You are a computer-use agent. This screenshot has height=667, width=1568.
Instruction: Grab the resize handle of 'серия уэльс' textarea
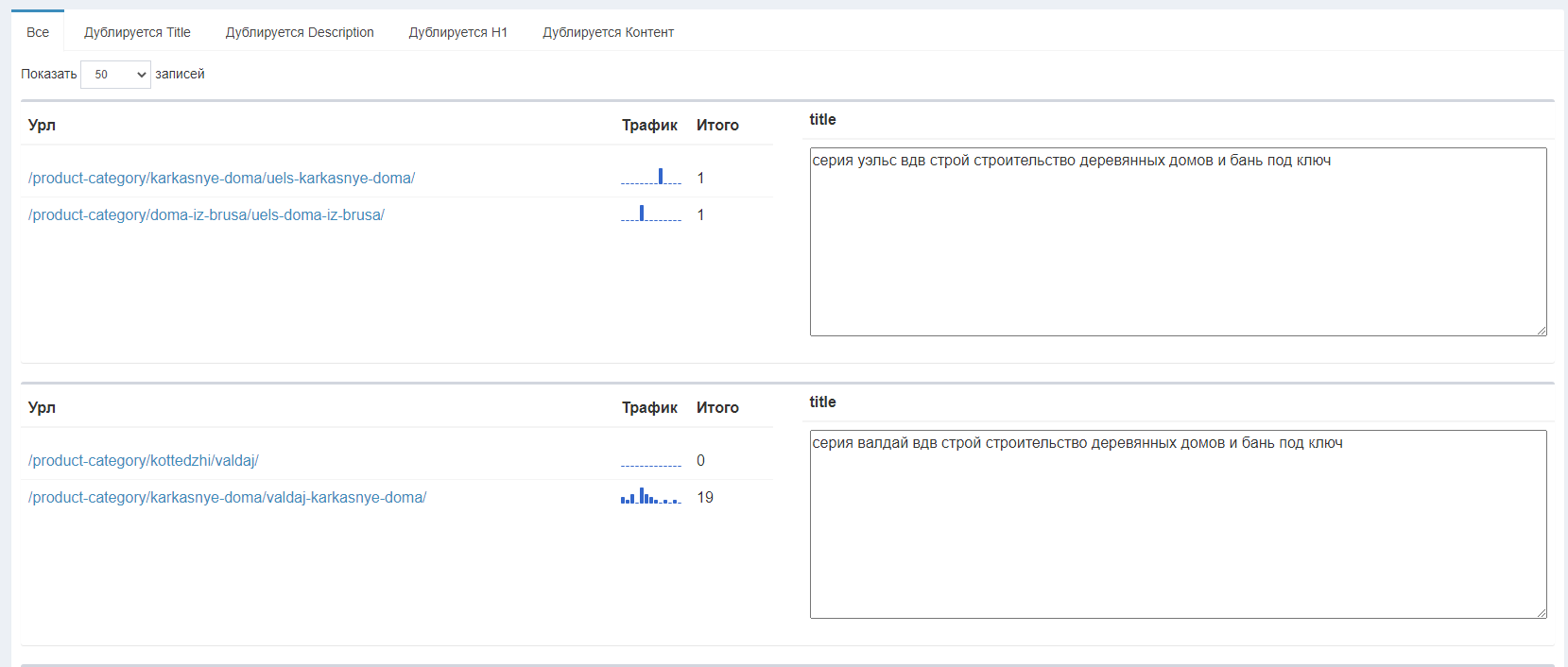pyautogui.click(x=1542, y=331)
